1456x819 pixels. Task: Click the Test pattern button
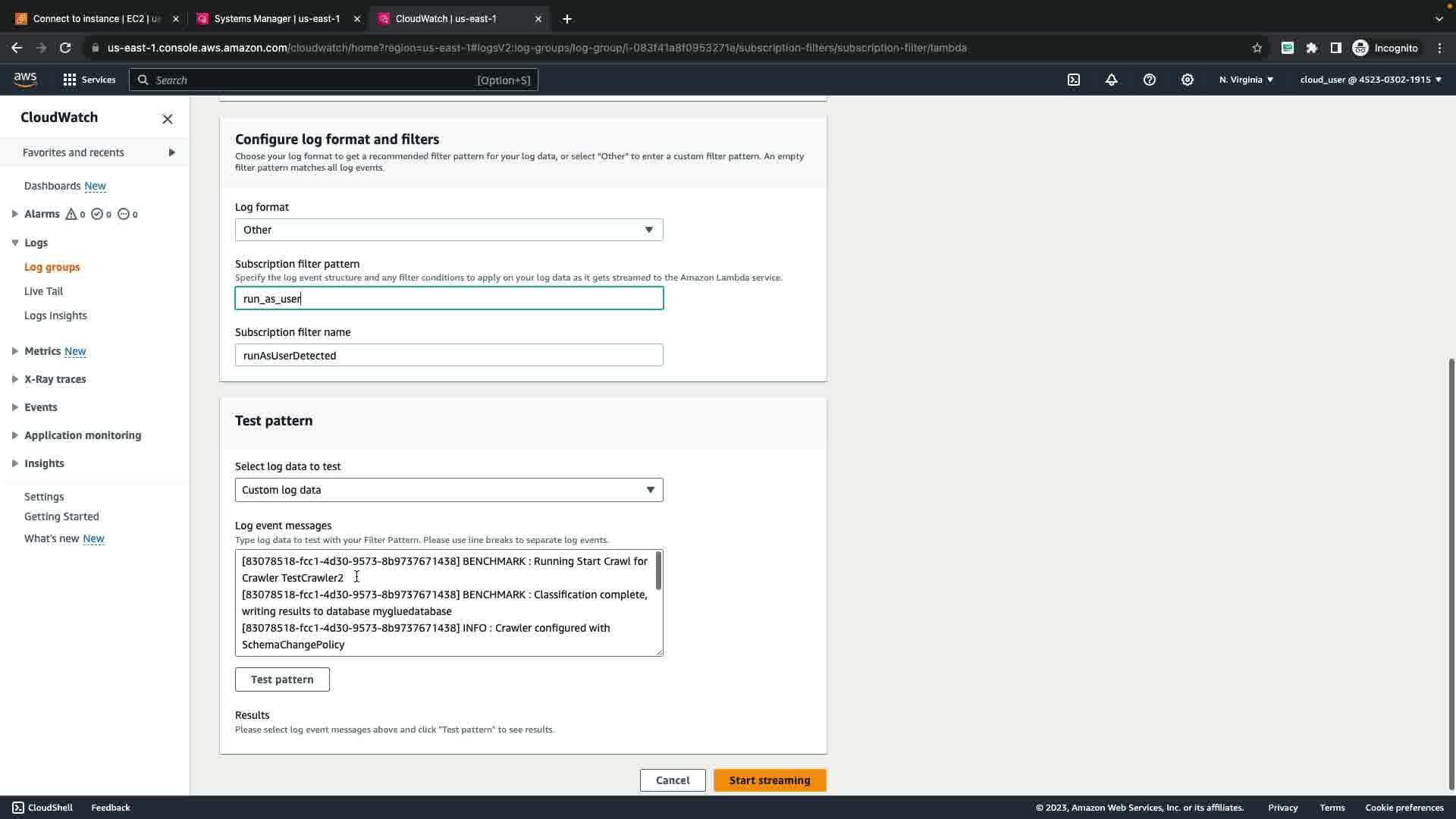[282, 679]
